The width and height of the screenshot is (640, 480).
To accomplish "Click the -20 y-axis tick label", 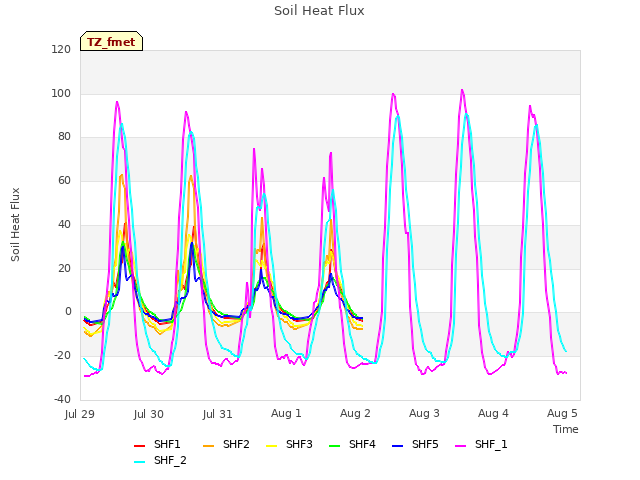I will [62, 356].
